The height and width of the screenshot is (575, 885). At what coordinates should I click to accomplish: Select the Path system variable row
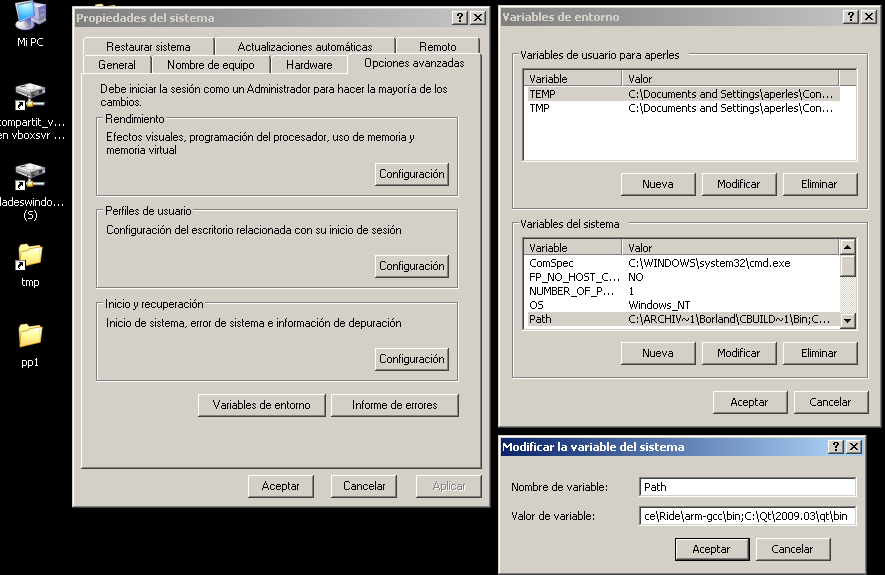683,319
